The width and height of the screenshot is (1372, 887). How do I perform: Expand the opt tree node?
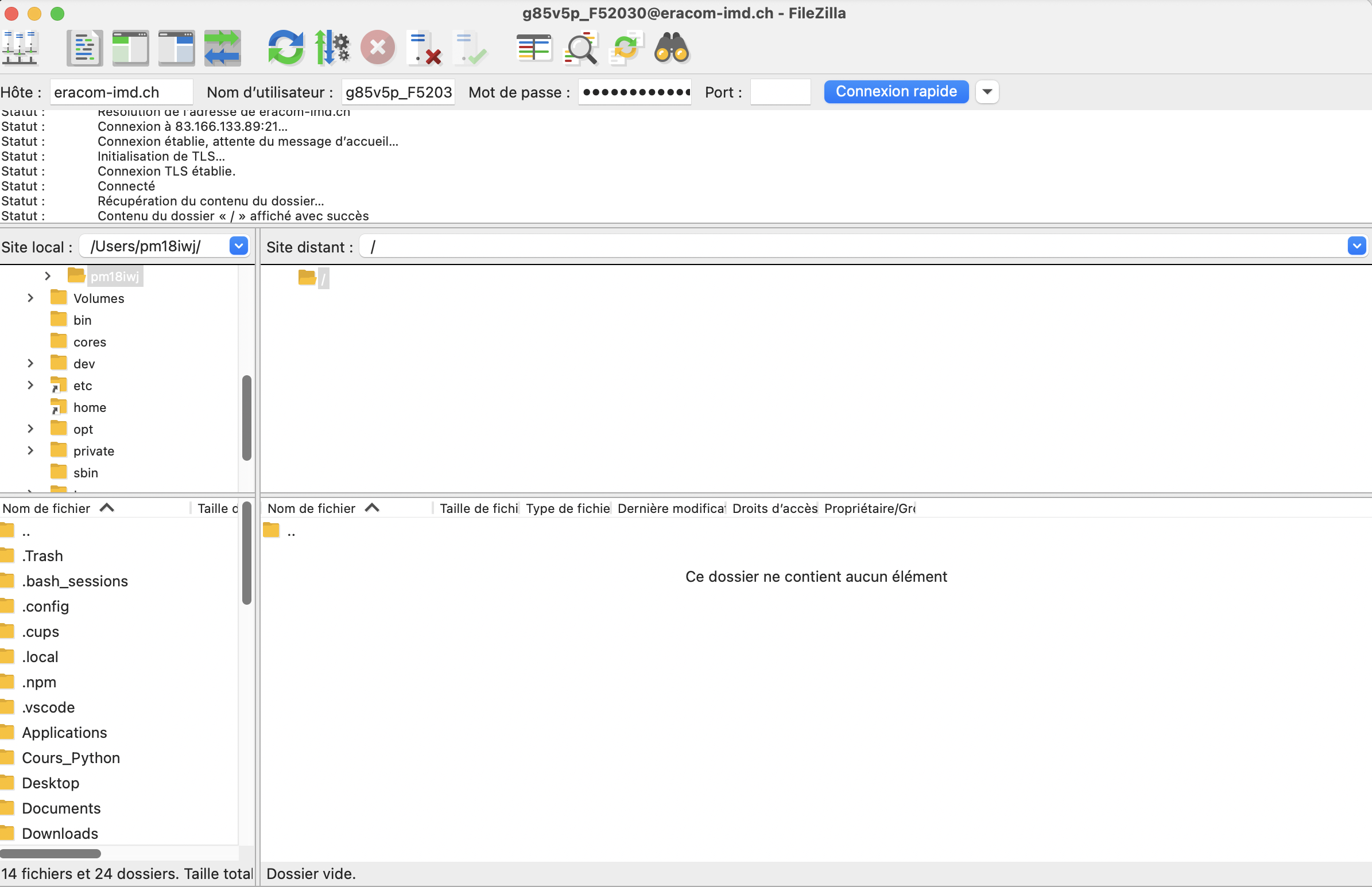30,429
